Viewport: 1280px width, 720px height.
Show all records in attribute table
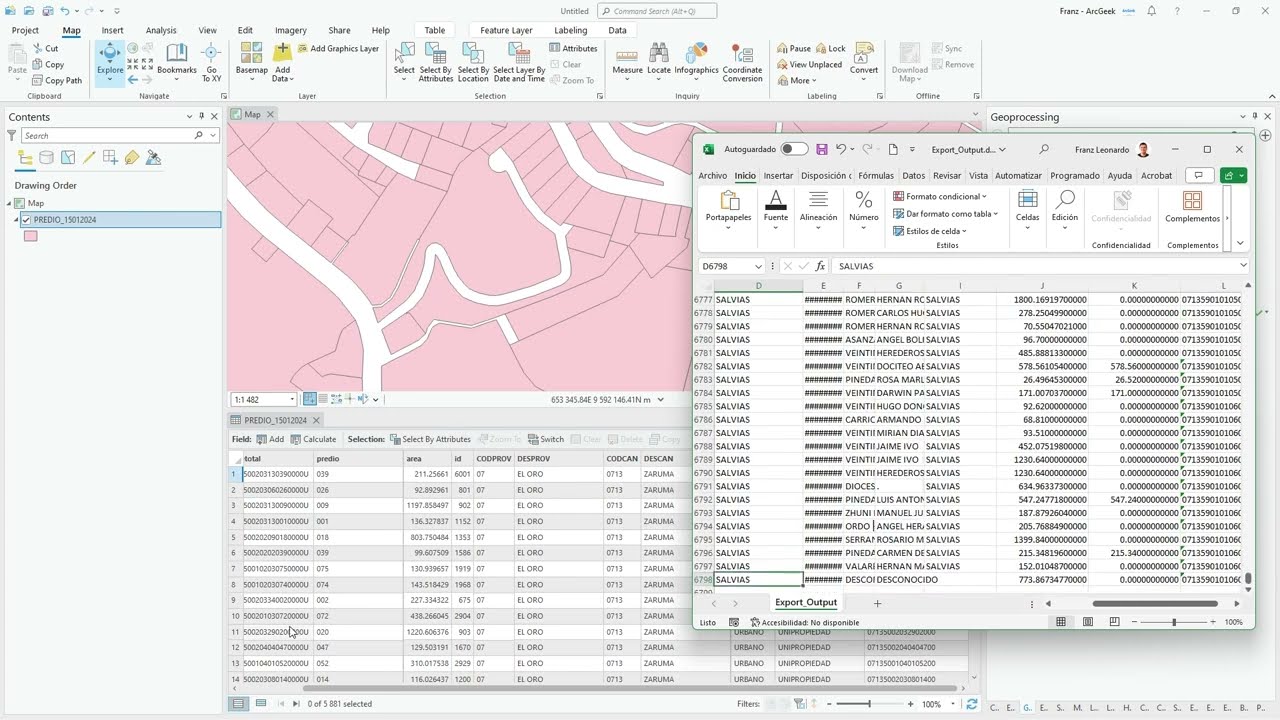point(238,704)
